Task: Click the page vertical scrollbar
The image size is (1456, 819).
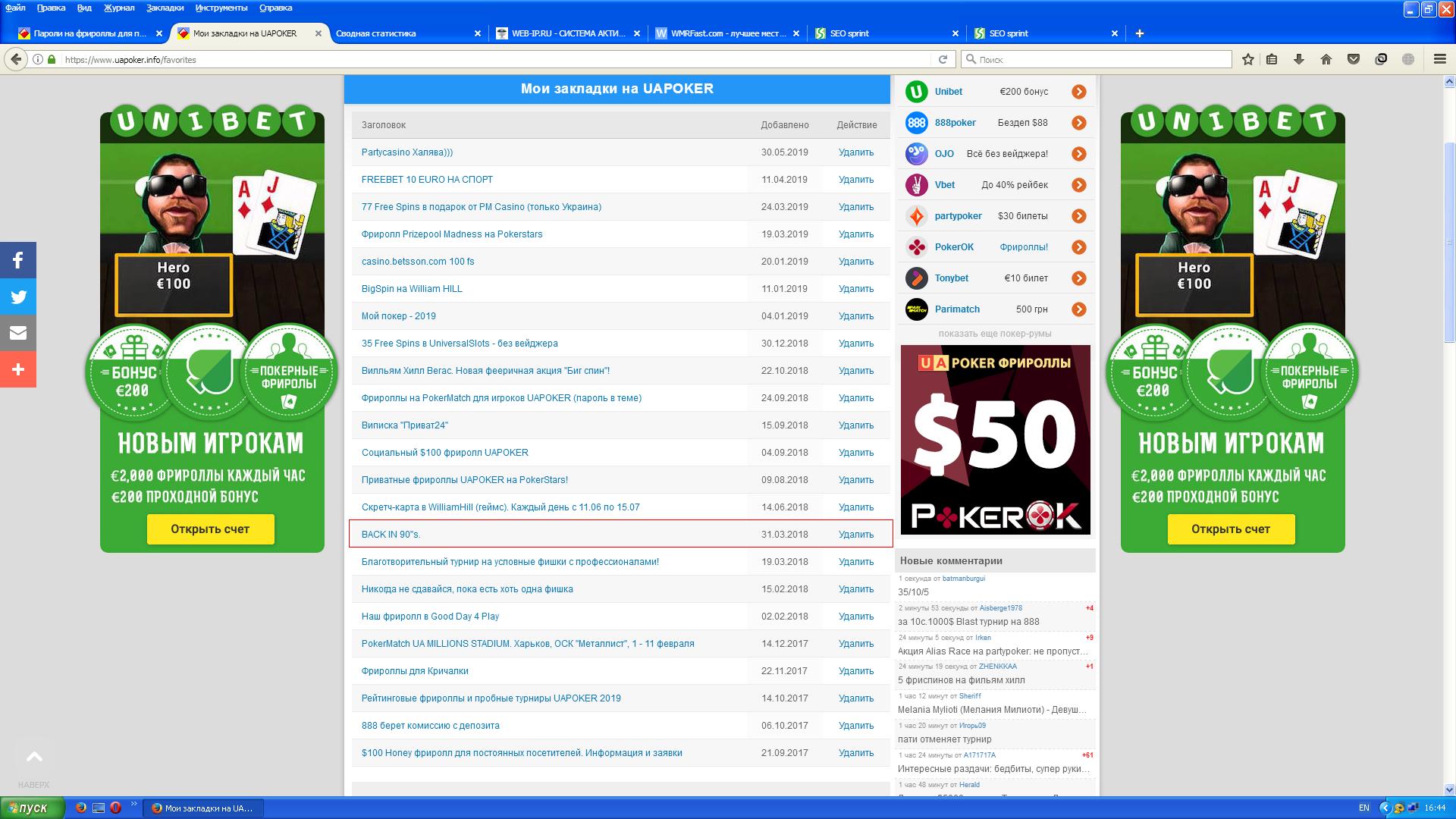Action: [1449, 243]
